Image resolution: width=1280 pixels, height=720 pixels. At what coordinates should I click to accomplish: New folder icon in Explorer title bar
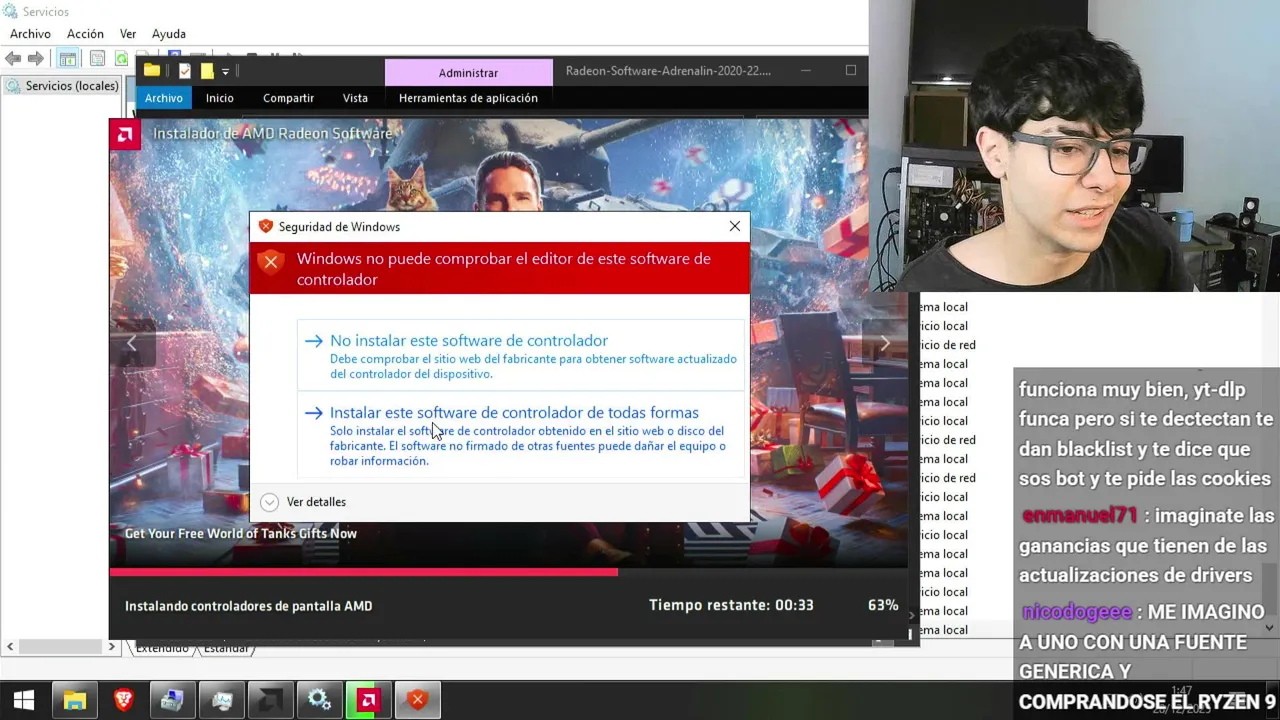(206, 70)
